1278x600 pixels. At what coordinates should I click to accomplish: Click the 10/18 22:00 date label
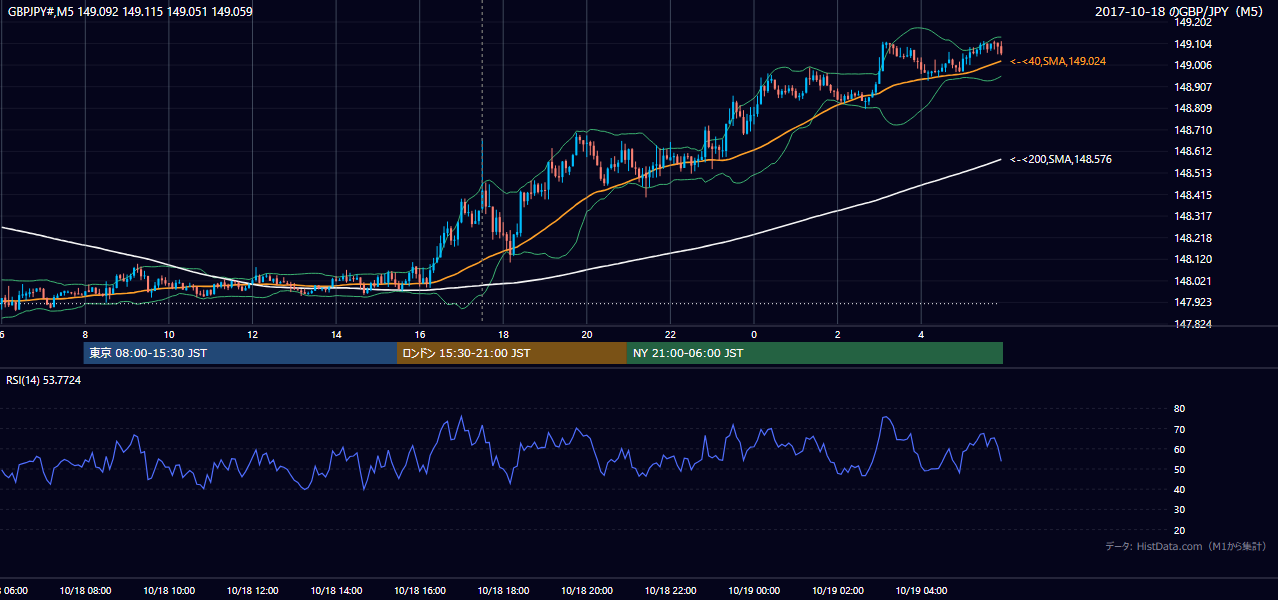tap(670, 590)
